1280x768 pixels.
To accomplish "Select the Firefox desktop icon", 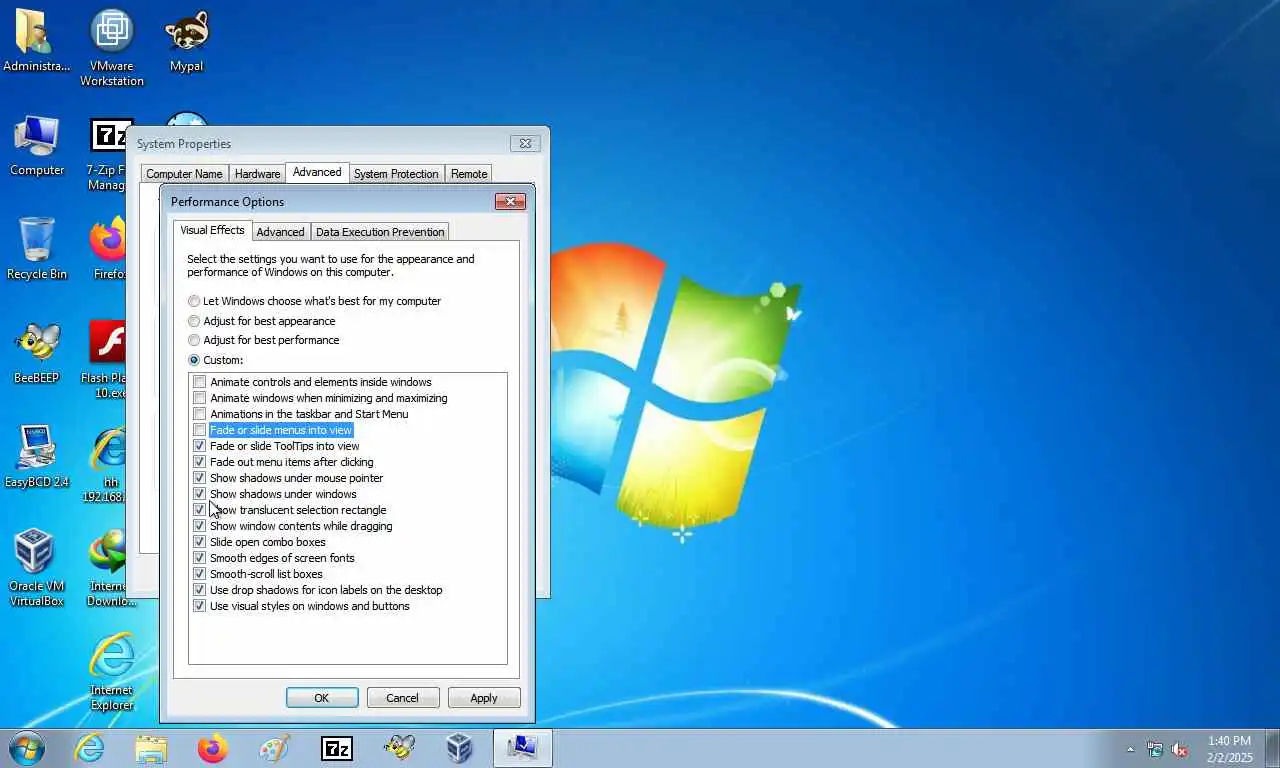I will click(108, 248).
